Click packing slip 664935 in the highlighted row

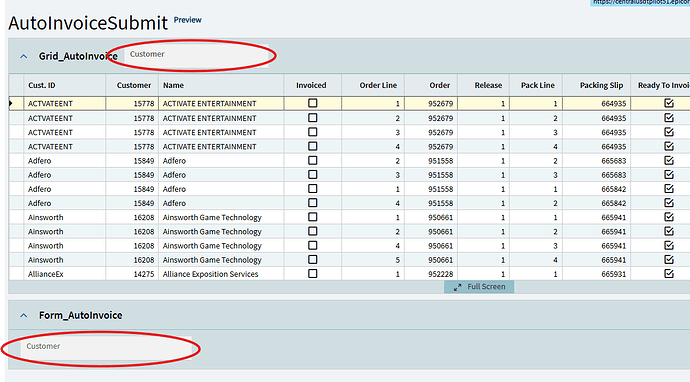pos(613,103)
